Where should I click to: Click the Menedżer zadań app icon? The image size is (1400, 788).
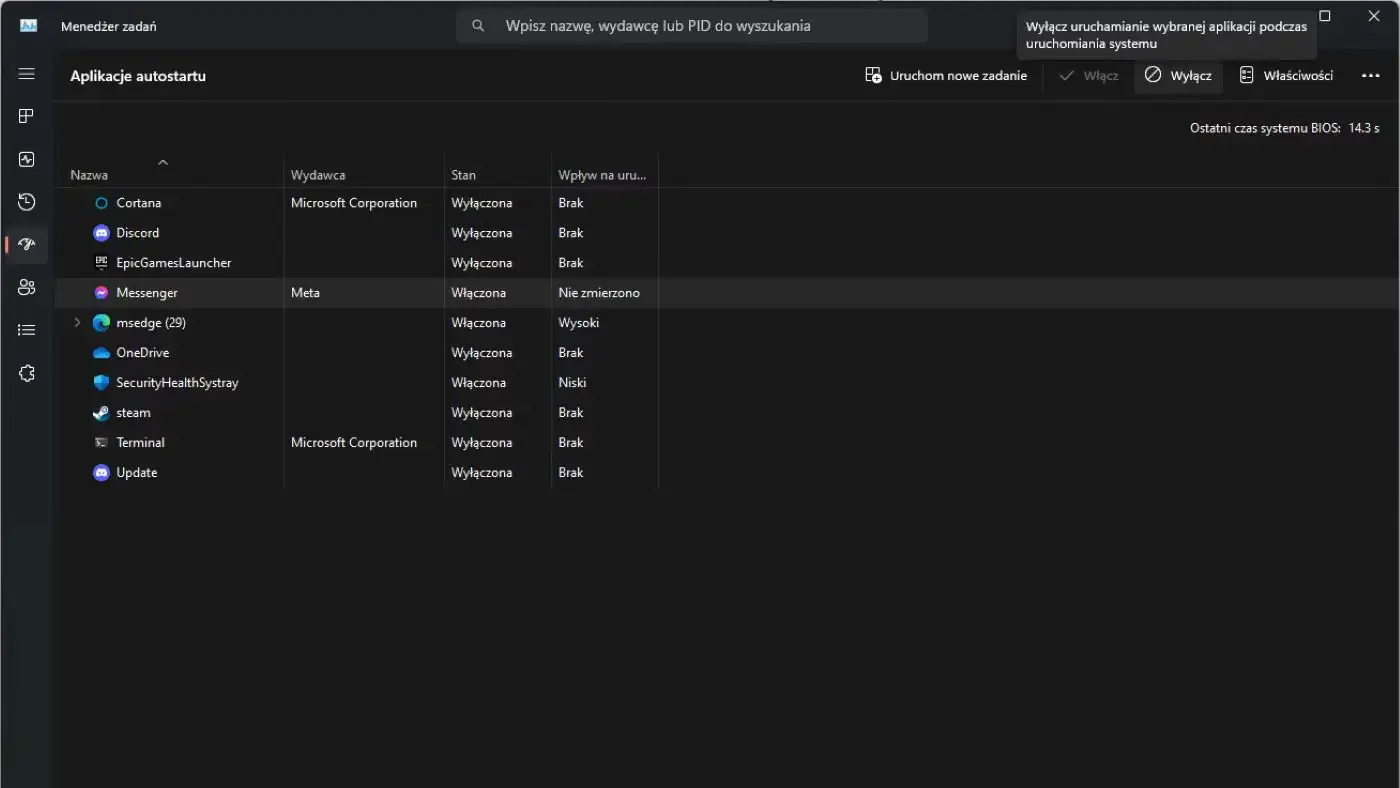pos(28,26)
